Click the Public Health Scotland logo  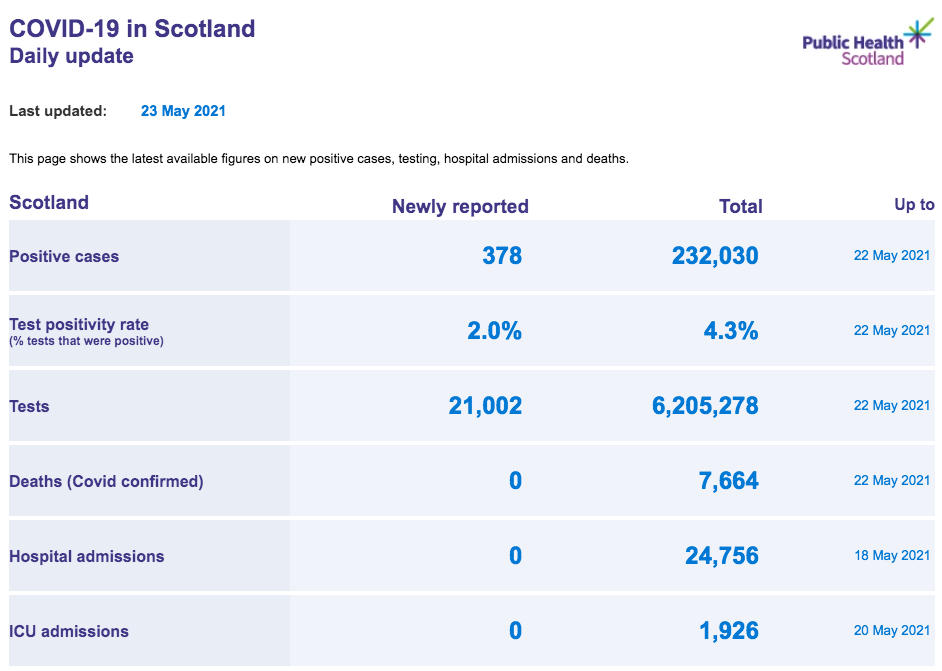(868, 43)
